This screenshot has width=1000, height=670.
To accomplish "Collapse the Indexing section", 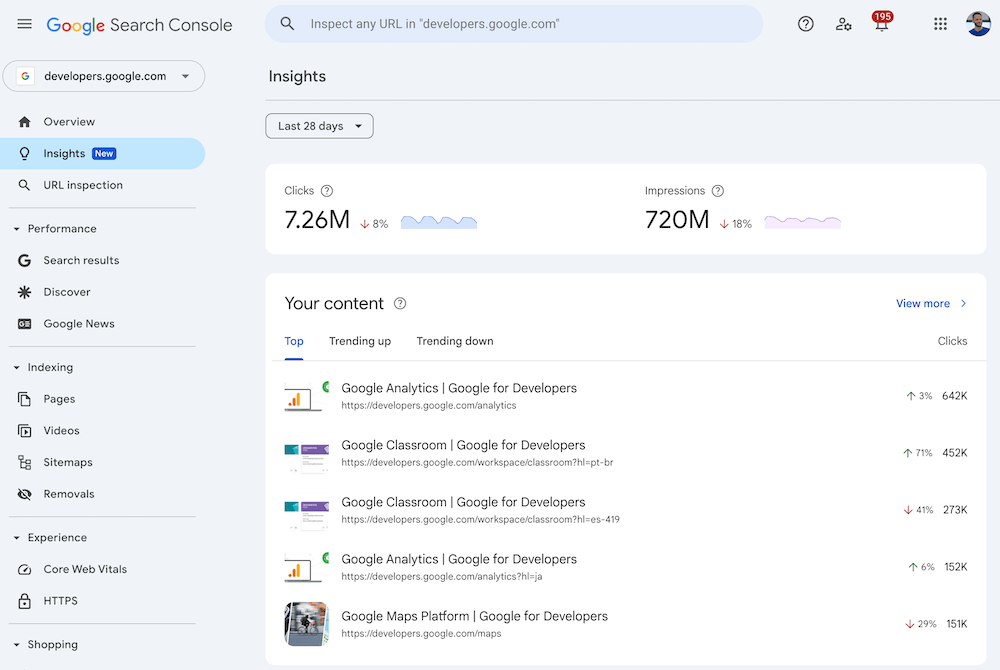I will (x=17, y=368).
